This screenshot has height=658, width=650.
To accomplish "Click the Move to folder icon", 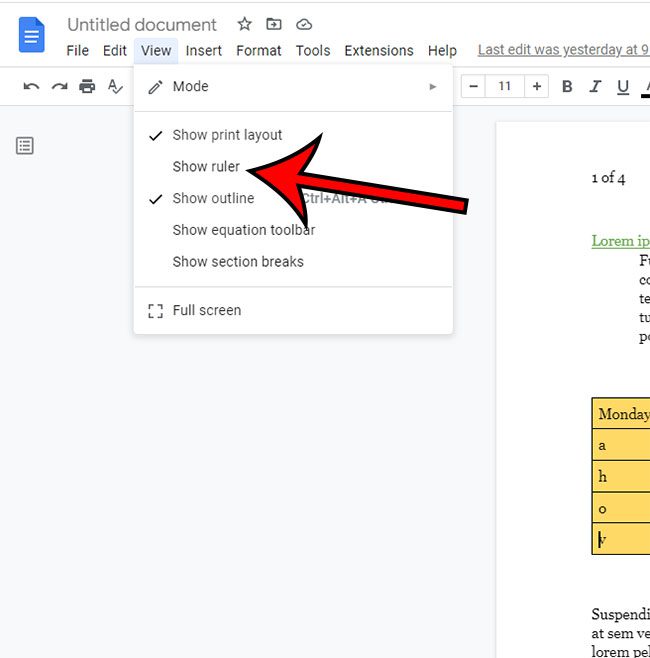I will (x=275, y=24).
